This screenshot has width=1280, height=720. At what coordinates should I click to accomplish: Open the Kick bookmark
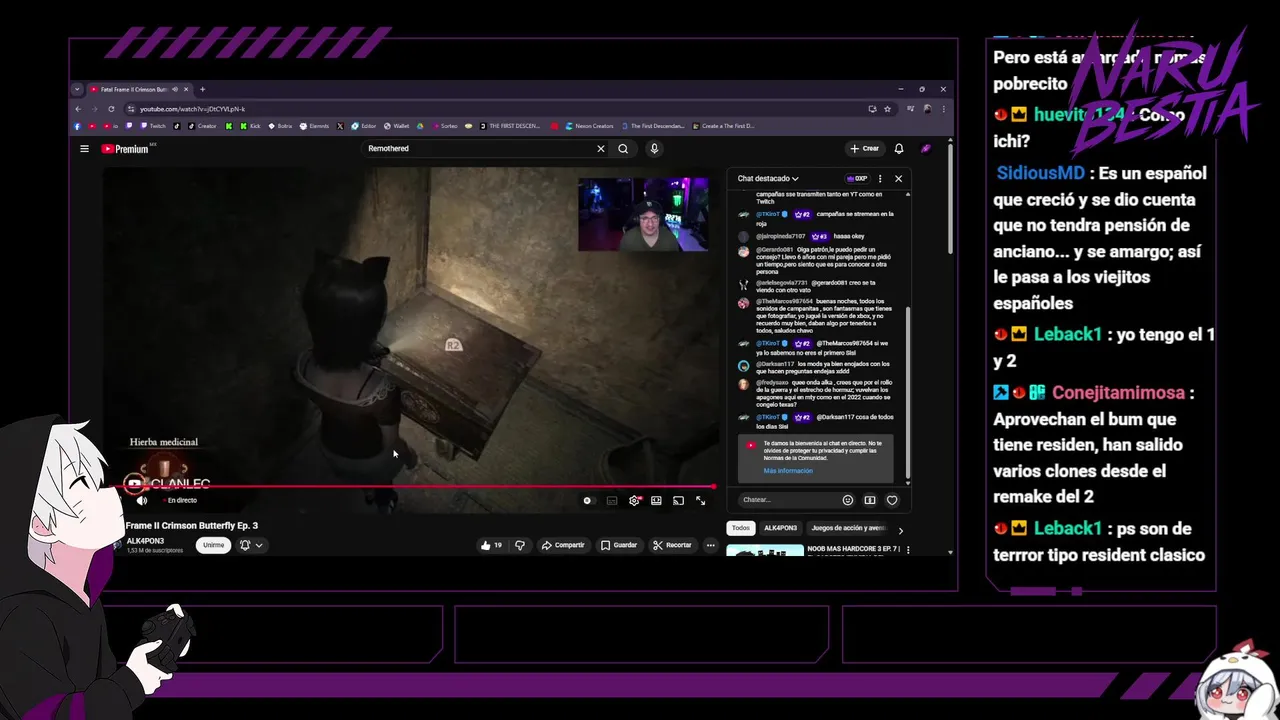(249, 126)
